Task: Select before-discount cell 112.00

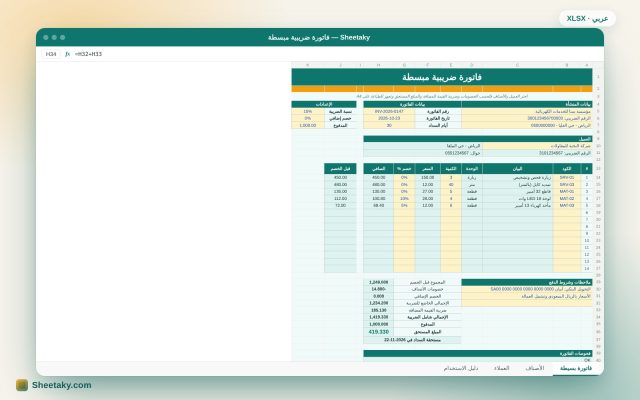Action: point(340,198)
